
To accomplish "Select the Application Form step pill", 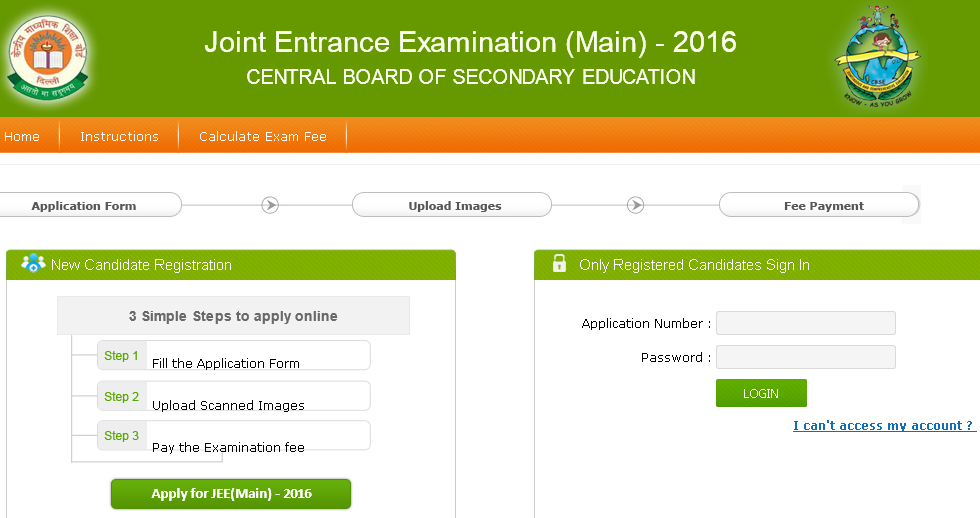I will pos(84,206).
